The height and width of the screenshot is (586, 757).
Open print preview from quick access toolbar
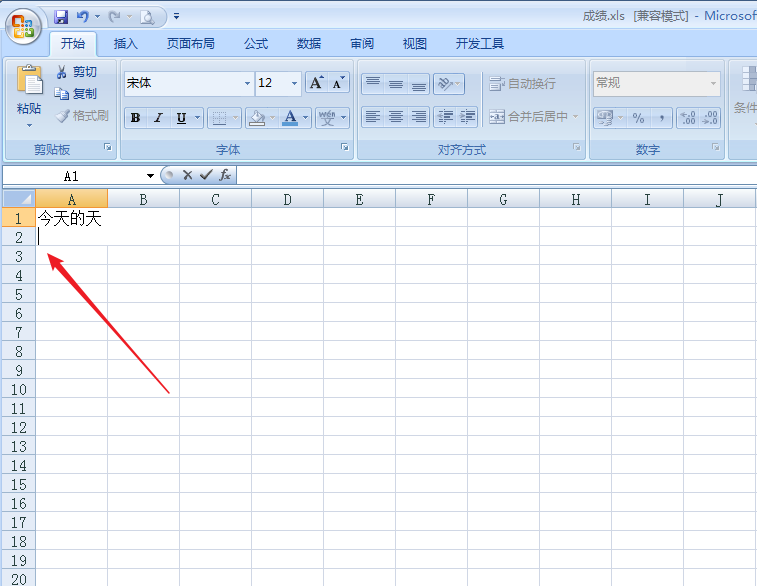(x=147, y=17)
